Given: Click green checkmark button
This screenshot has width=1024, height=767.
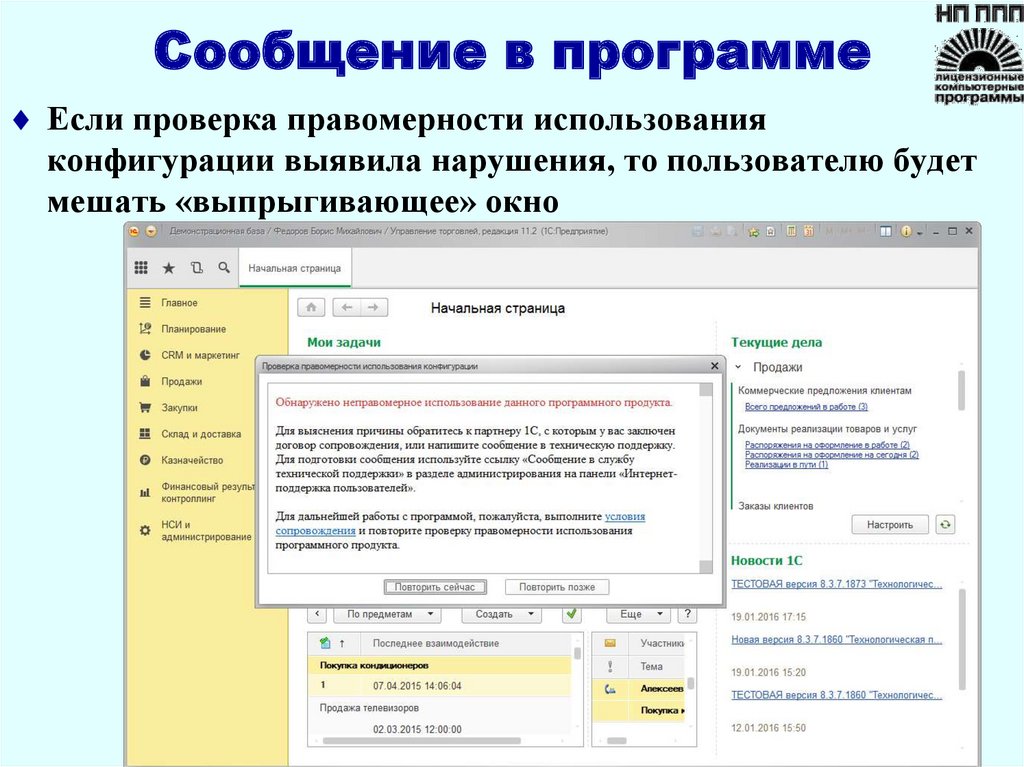Looking at the screenshot, I should (x=571, y=614).
